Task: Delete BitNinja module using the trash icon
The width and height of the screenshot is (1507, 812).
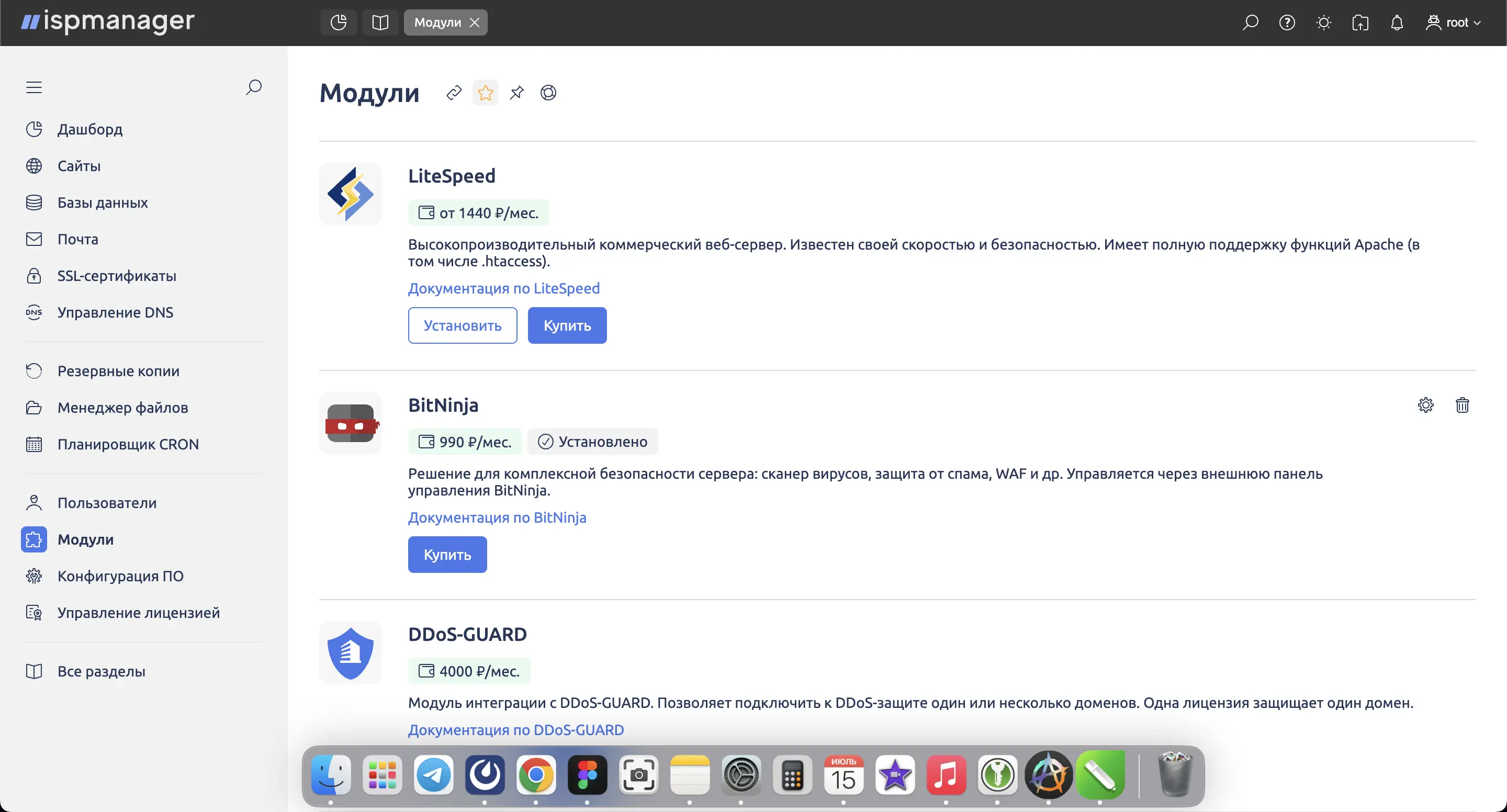Action: click(x=1462, y=404)
